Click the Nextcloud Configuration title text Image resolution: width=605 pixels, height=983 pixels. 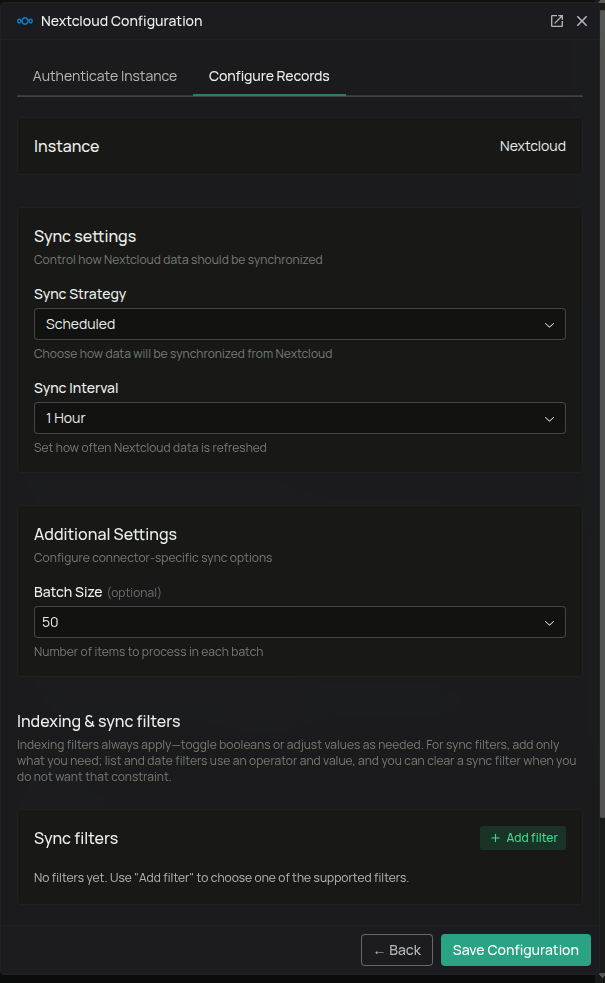[x=122, y=21]
